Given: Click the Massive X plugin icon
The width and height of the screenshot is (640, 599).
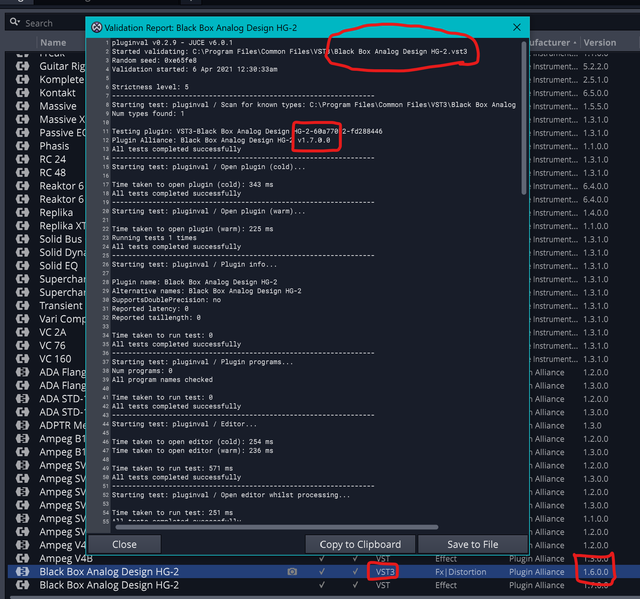Looking at the screenshot, I should coord(22,120).
